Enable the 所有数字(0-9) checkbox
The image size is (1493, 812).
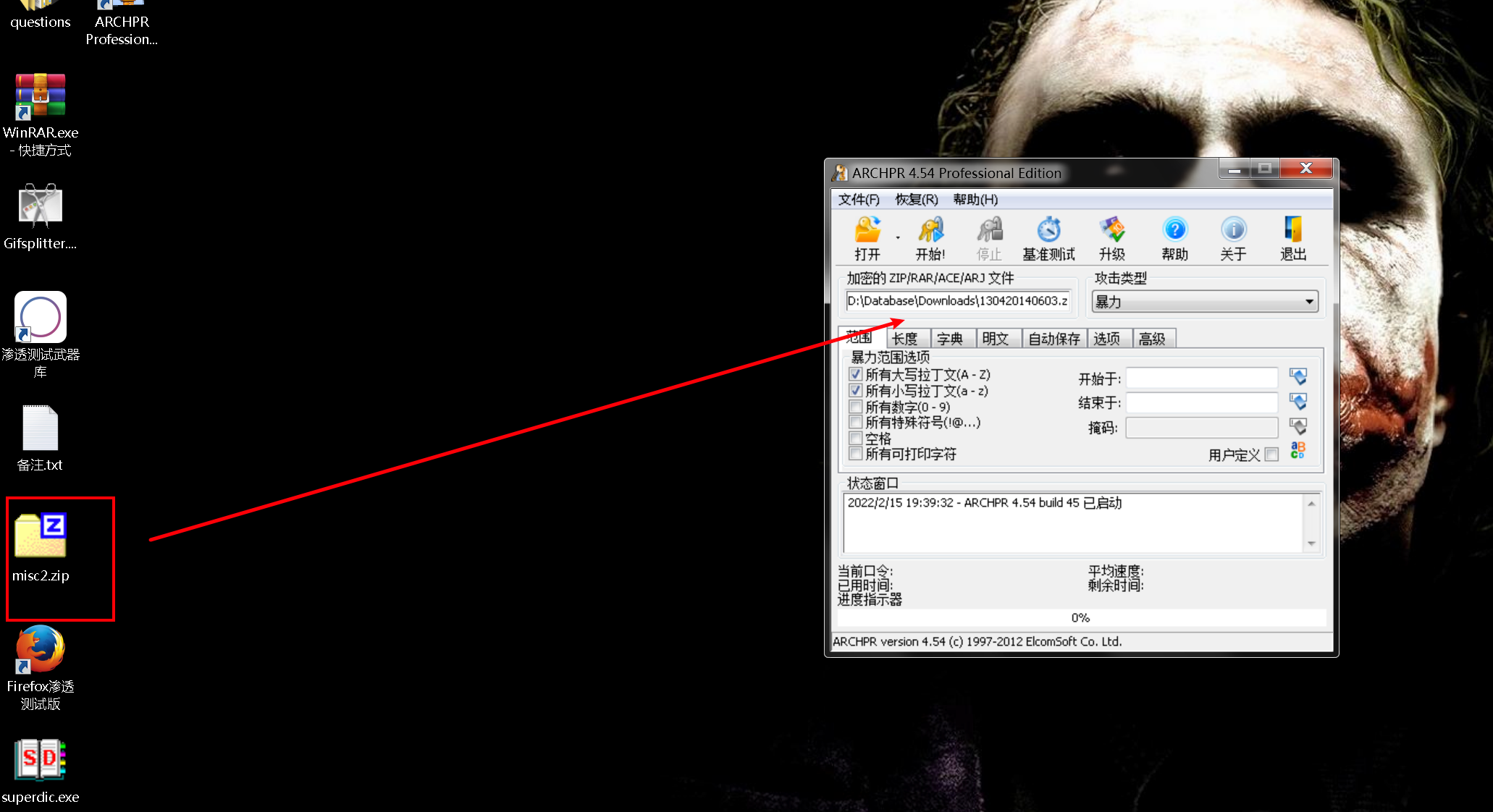pyautogui.click(x=855, y=406)
